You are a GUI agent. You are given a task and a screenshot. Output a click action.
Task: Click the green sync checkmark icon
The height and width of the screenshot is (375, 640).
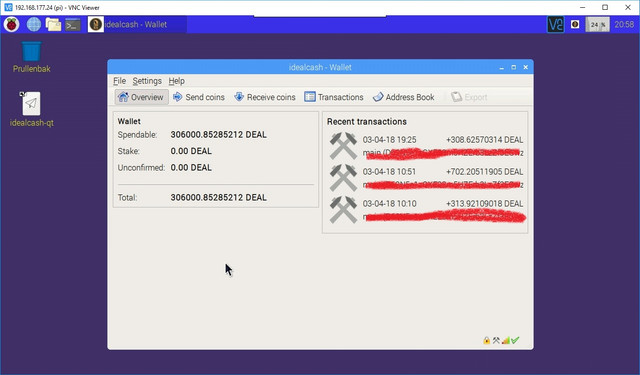pyautogui.click(x=515, y=340)
